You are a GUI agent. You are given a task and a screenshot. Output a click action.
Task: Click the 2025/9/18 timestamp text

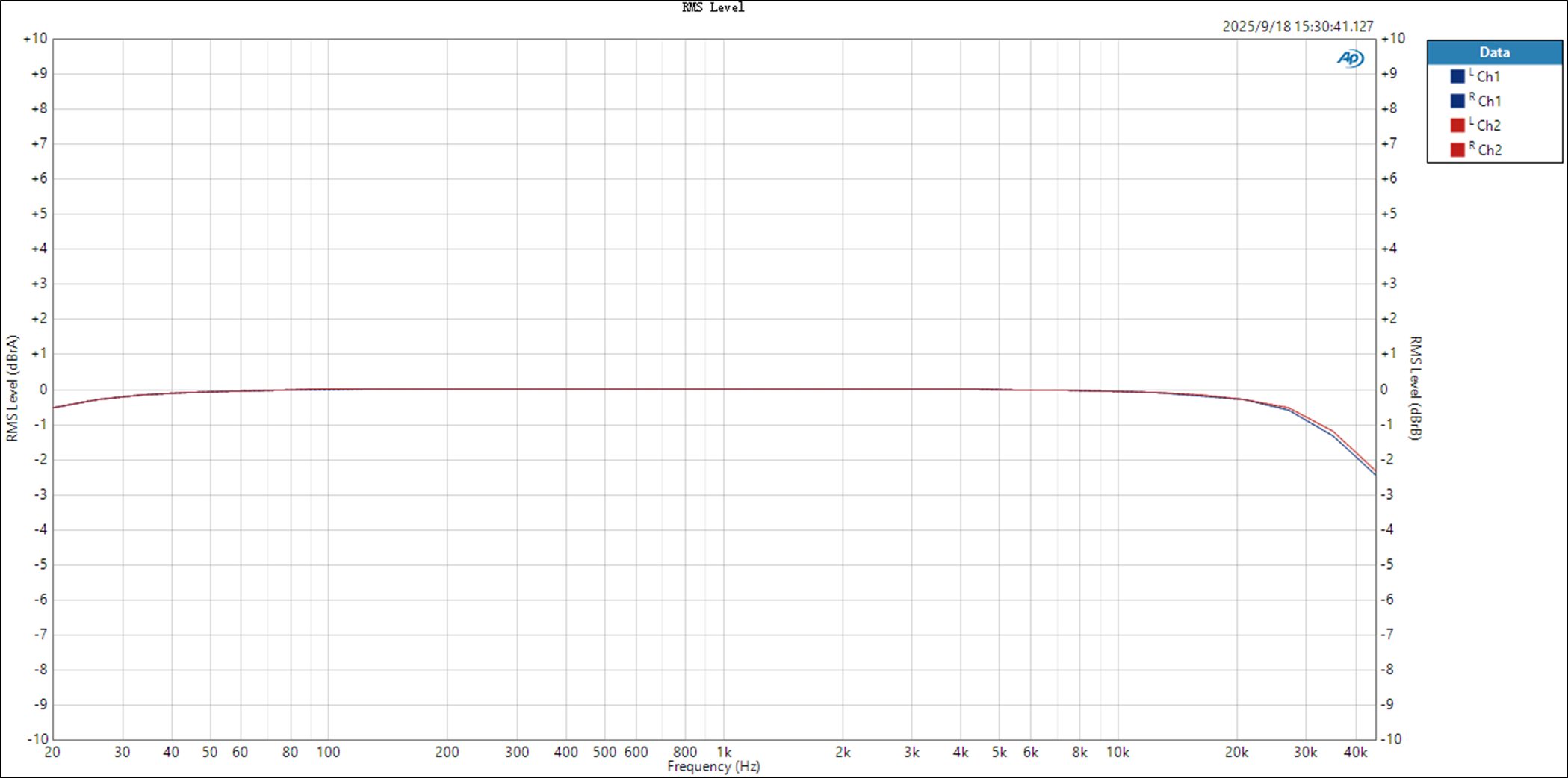(1298, 27)
